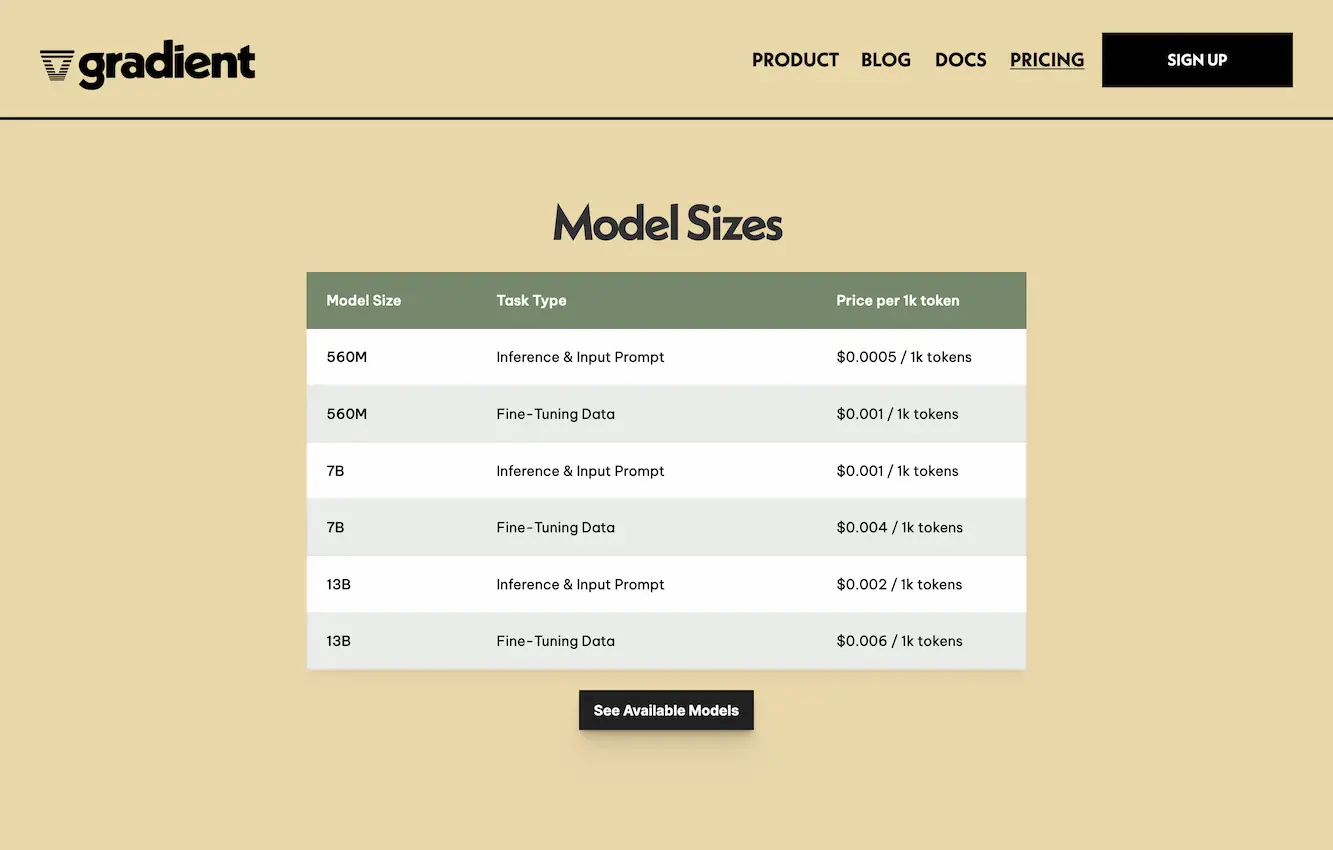1333x850 pixels.
Task: Click Inference & Input Prompt in $0.002 row
Action: 580,584
